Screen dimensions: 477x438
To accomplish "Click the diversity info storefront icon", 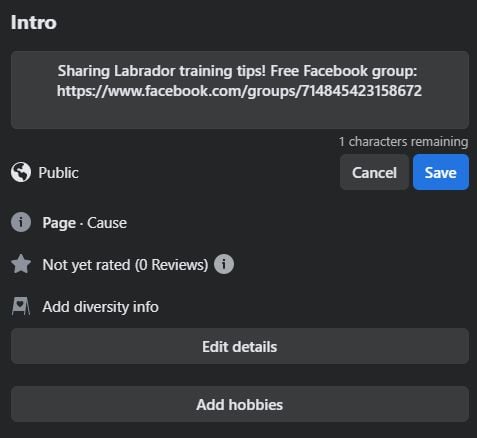I will click(21, 306).
